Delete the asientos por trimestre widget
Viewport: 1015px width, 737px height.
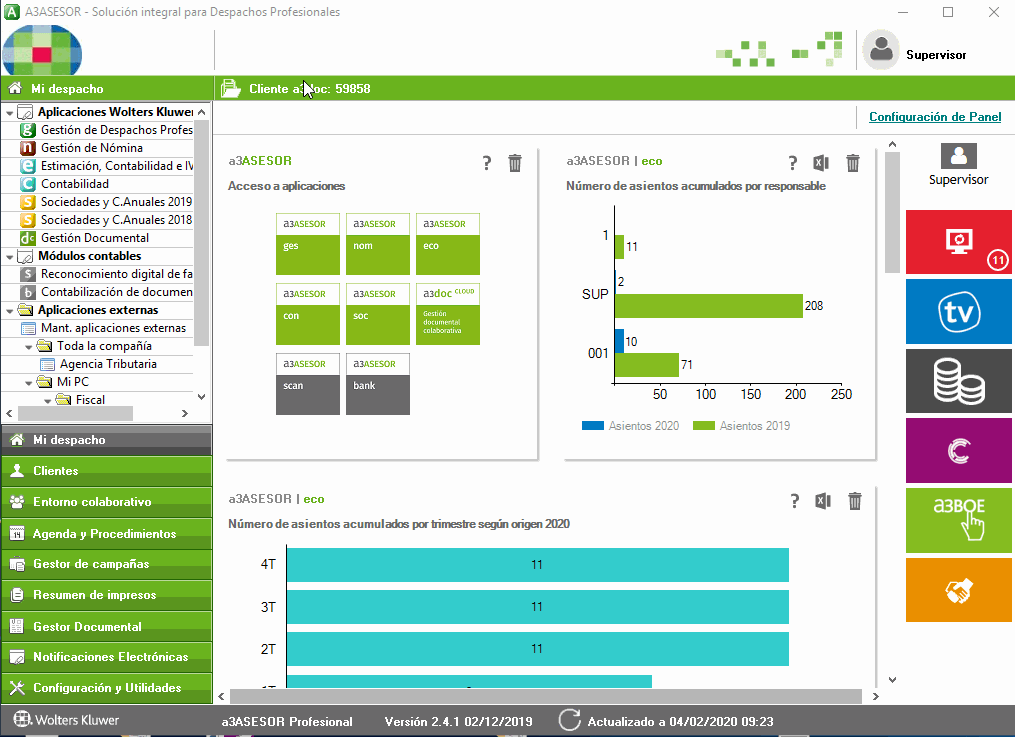pyautogui.click(x=855, y=501)
